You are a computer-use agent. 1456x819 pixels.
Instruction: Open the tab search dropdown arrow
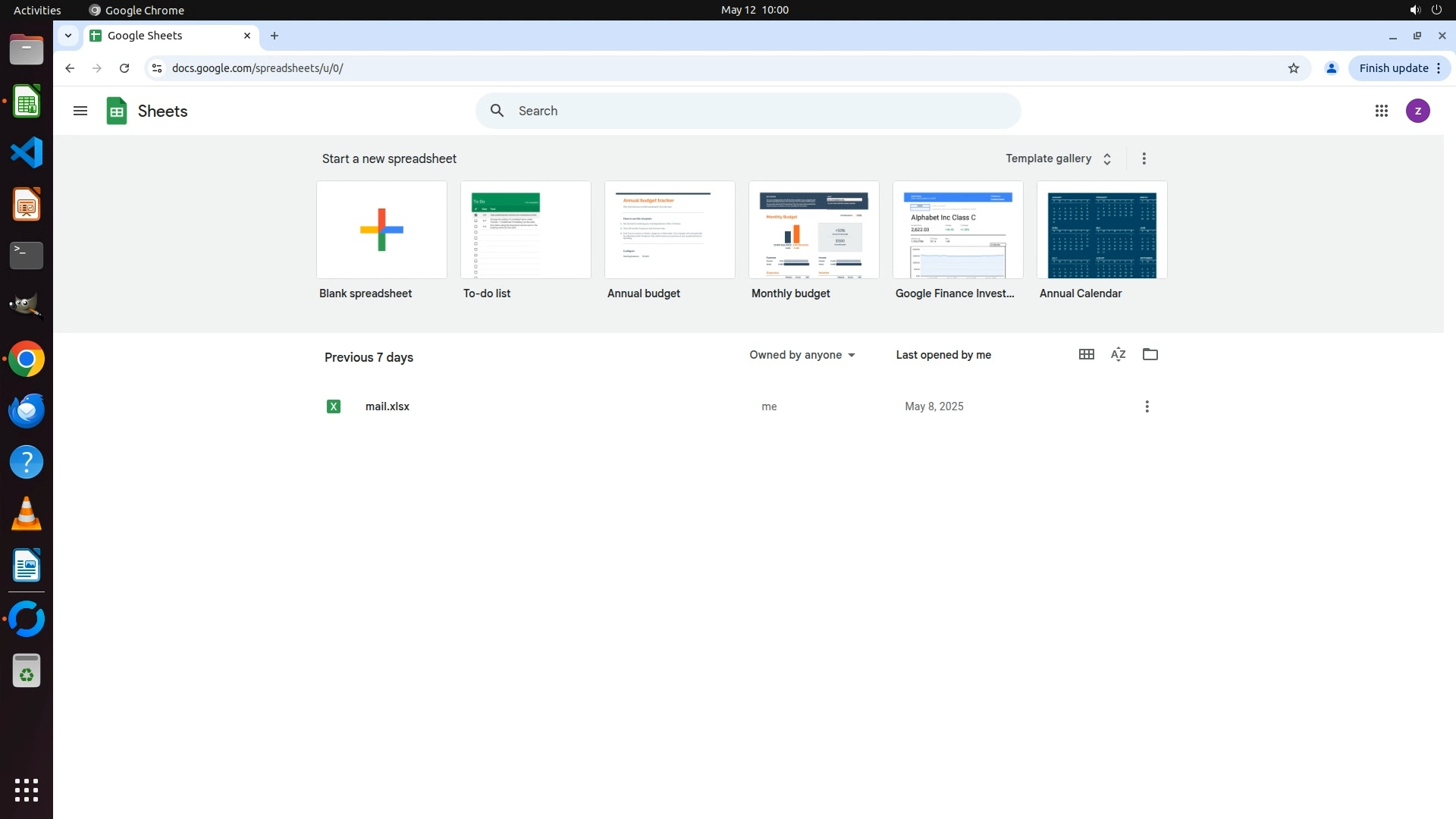(68, 36)
